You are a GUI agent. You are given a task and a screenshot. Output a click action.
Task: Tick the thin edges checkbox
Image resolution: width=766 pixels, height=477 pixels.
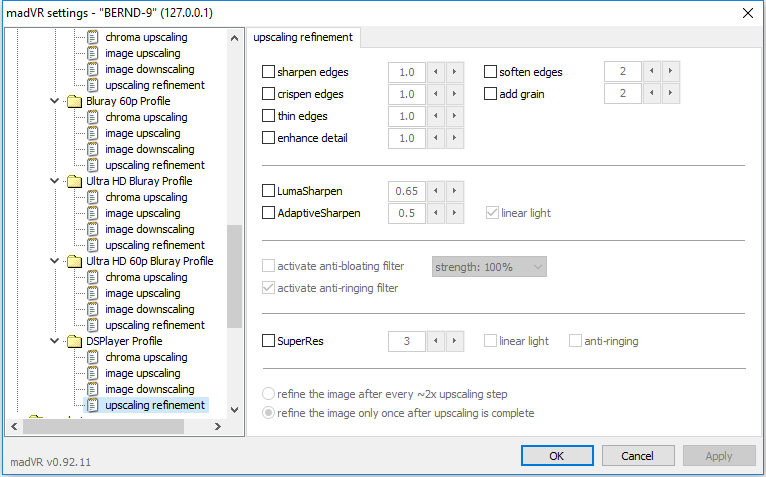pyautogui.click(x=268, y=116)
